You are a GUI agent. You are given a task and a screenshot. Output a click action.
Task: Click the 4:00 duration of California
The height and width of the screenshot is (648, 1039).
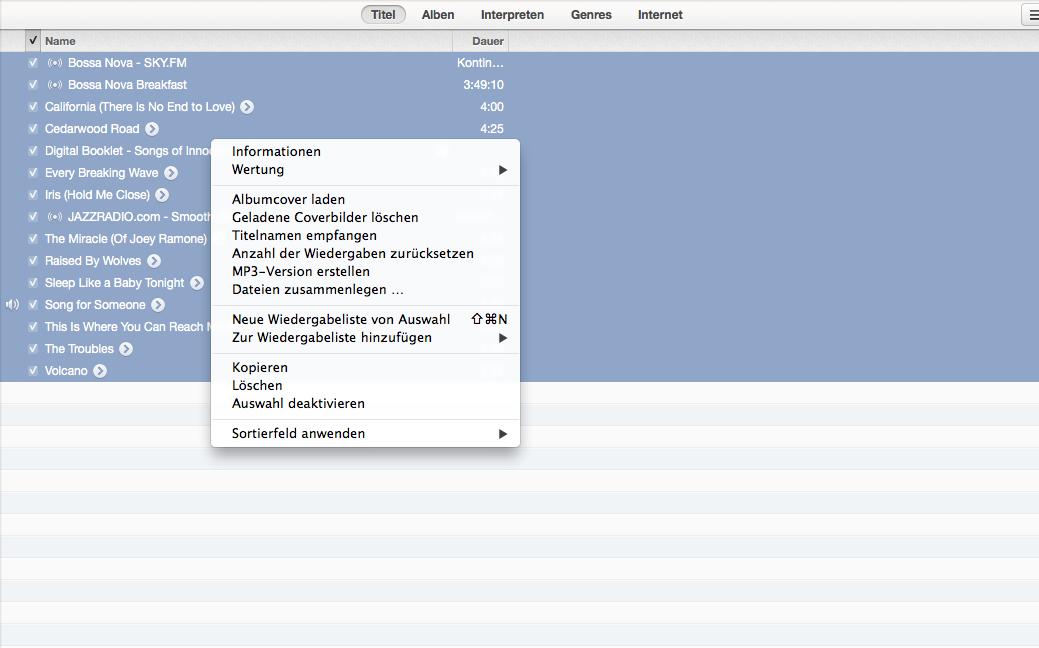[492, 107]
